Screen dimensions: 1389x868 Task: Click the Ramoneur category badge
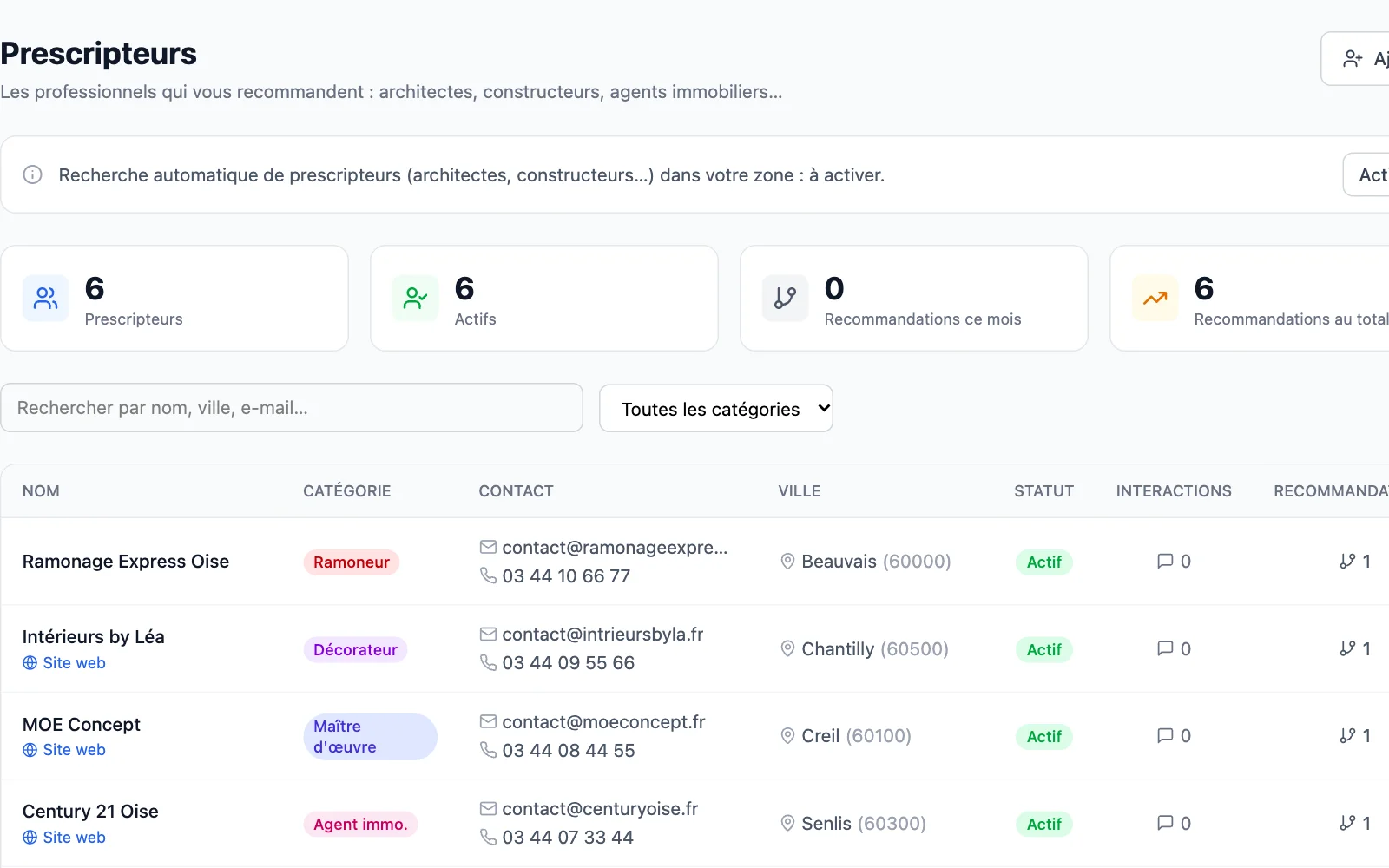click(x=352, y=562)
